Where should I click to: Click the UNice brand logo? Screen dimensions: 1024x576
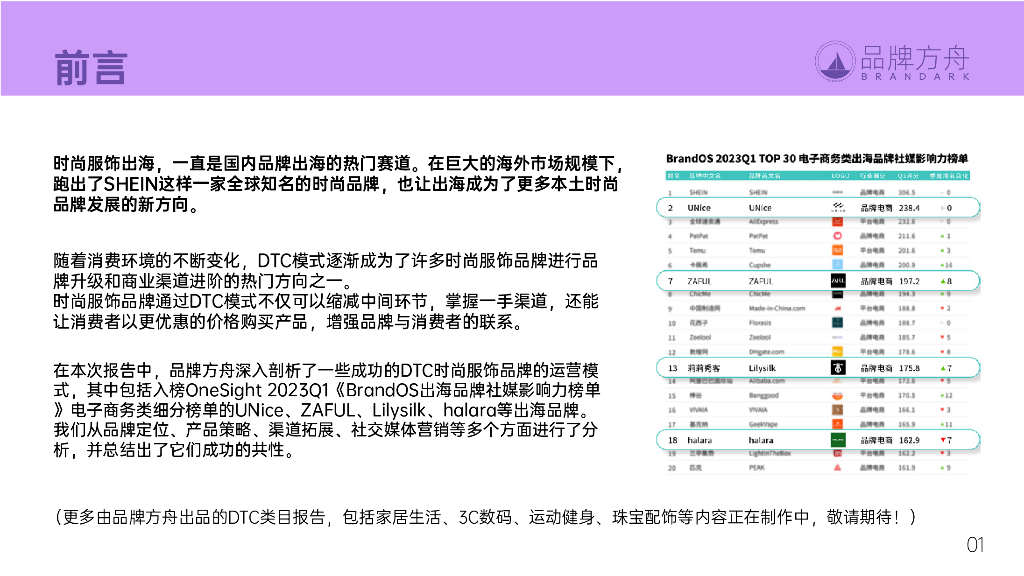click(838, 208)
